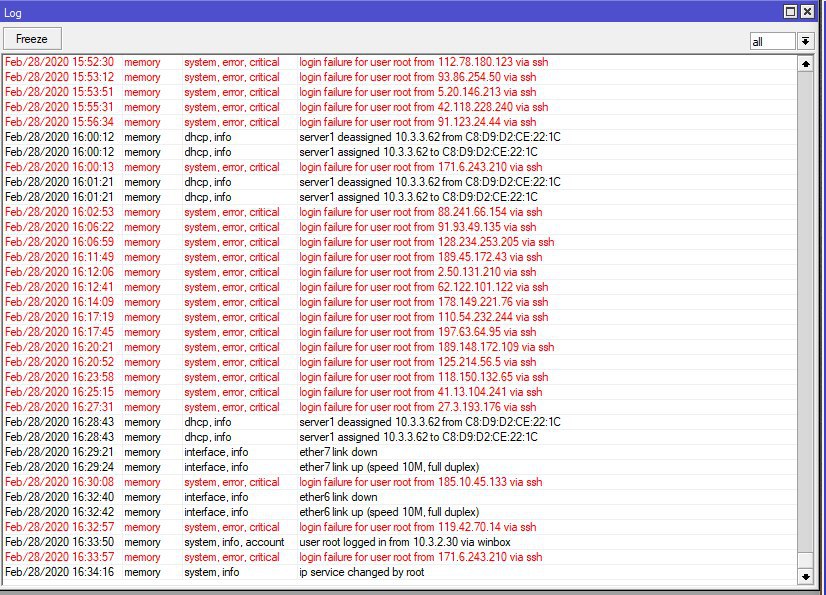The height and width of the screenshot is (595, 826).
Task: Select login failure from 88.241.66.154
Action: tap(400, 212)
